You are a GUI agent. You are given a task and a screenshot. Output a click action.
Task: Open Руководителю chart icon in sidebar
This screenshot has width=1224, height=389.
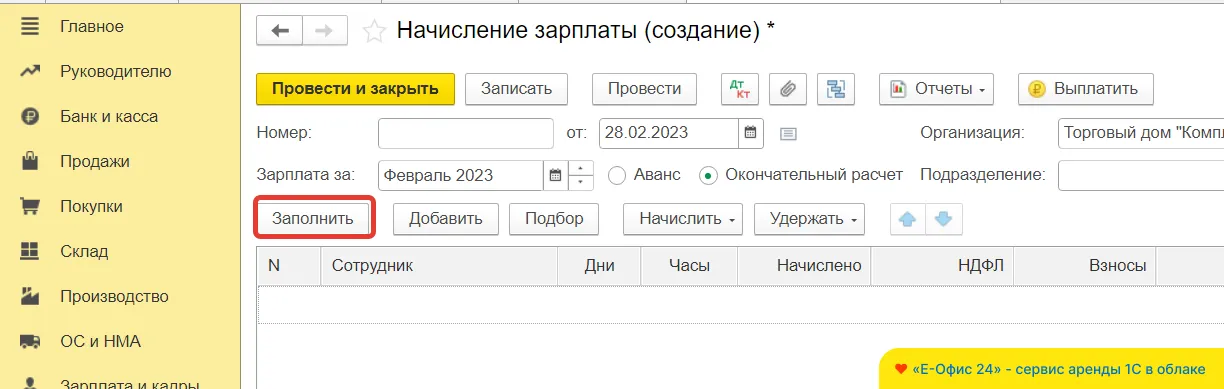30,72
